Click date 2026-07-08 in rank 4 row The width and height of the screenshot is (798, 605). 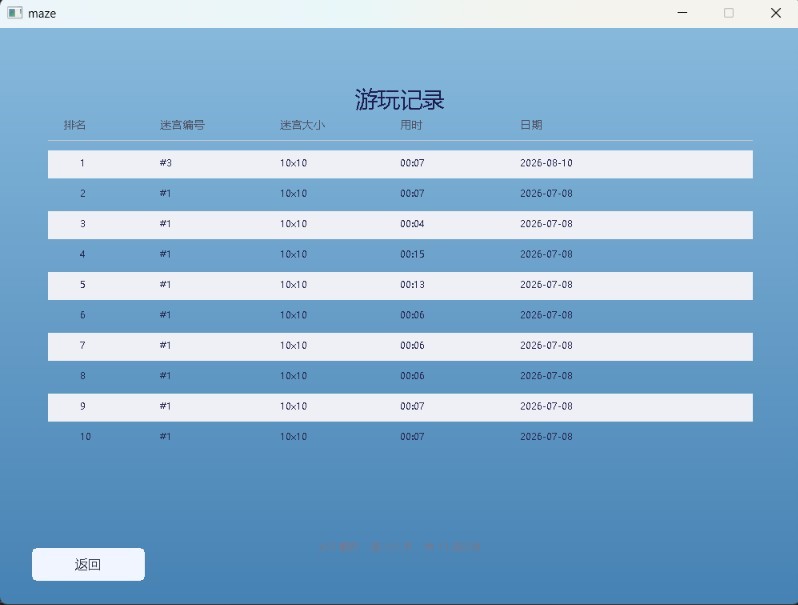(x=546, y=254)
